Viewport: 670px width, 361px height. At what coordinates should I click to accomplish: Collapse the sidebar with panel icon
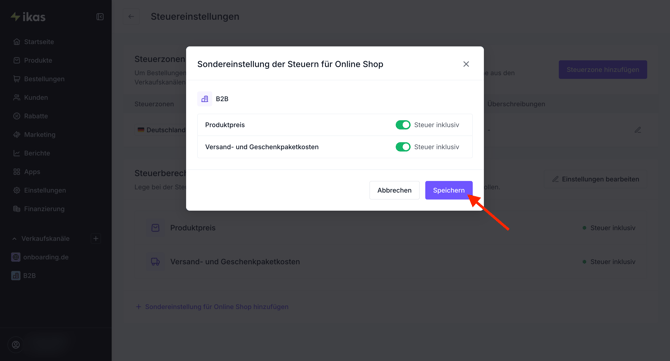100,17
